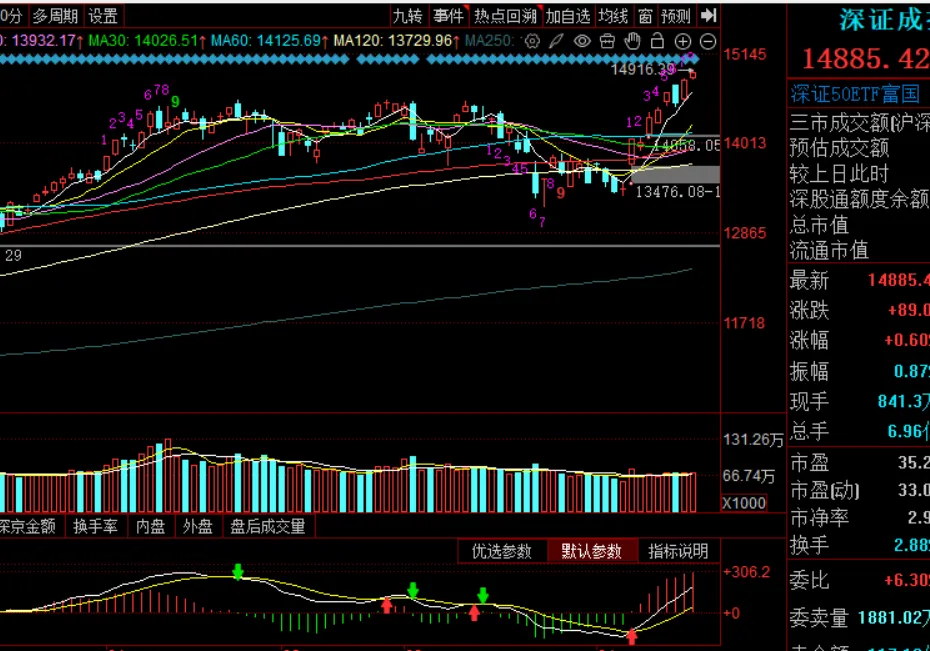
Task: Click the 14916.39 high price marker
Action: 643,69
